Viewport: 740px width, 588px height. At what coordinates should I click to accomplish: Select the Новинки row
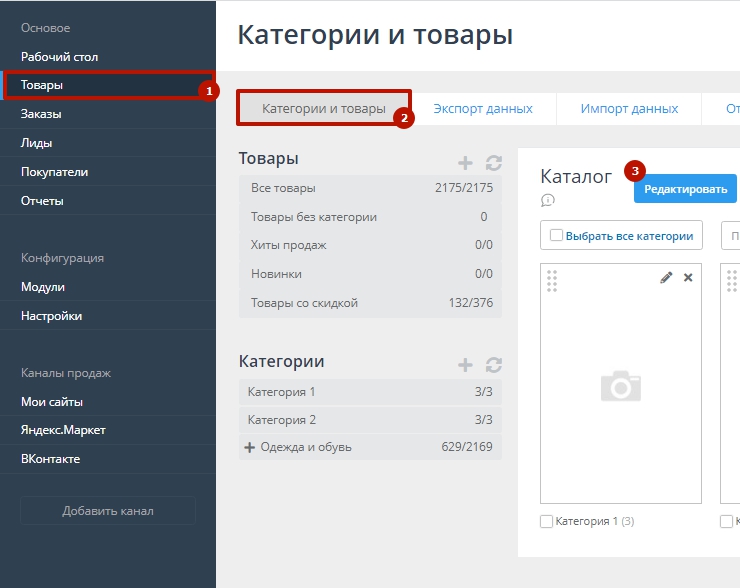point(370,274)
